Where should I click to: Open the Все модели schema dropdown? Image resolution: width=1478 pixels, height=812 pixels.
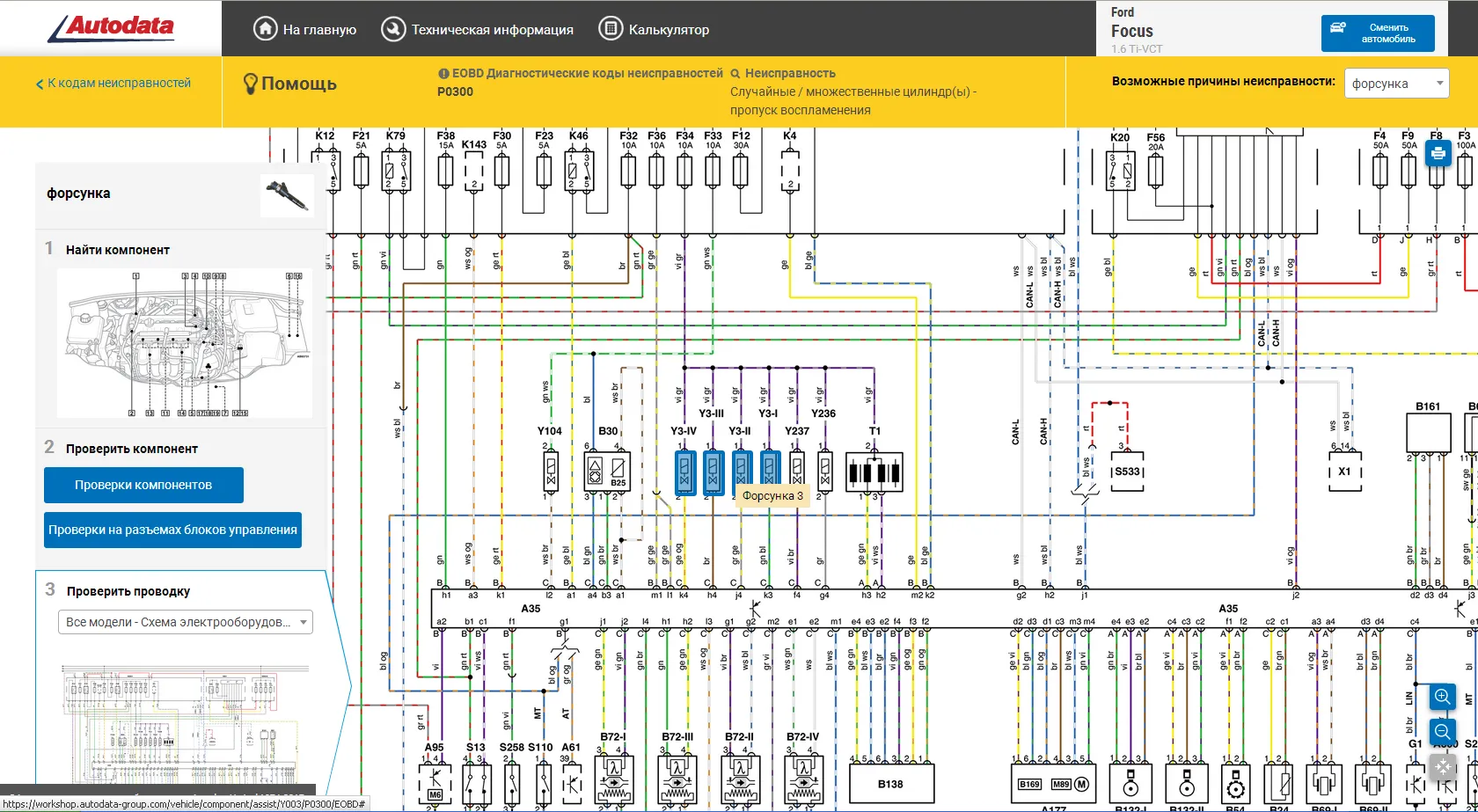185,622
